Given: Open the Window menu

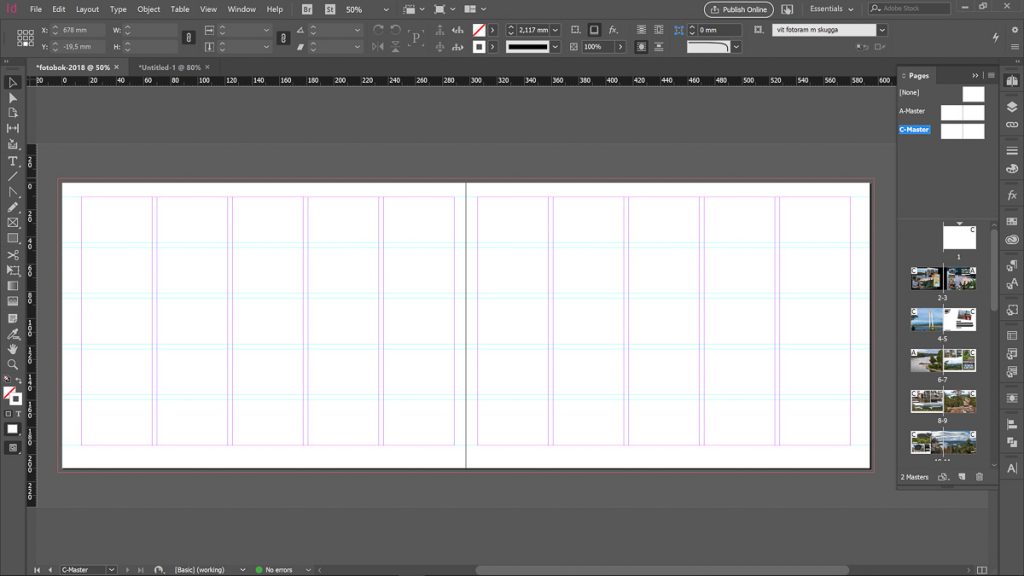Looking at the screenshot, I should tap(242, 9).
